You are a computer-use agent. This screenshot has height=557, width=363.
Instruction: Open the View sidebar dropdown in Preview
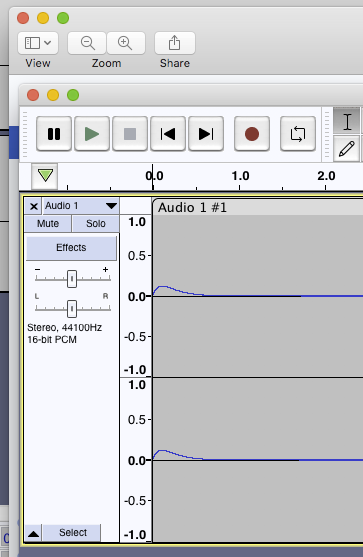(38, 43)
